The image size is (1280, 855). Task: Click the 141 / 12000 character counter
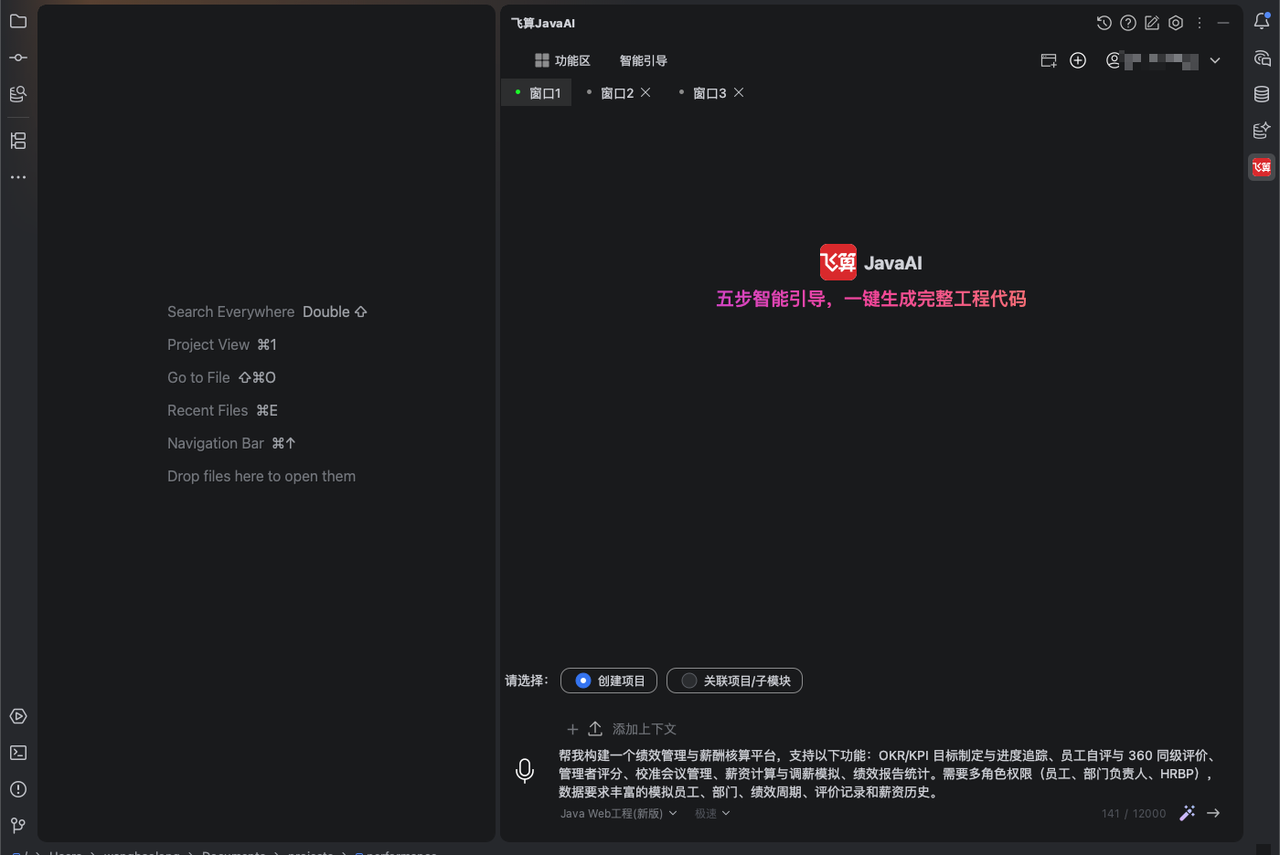tap(1134, 814)
